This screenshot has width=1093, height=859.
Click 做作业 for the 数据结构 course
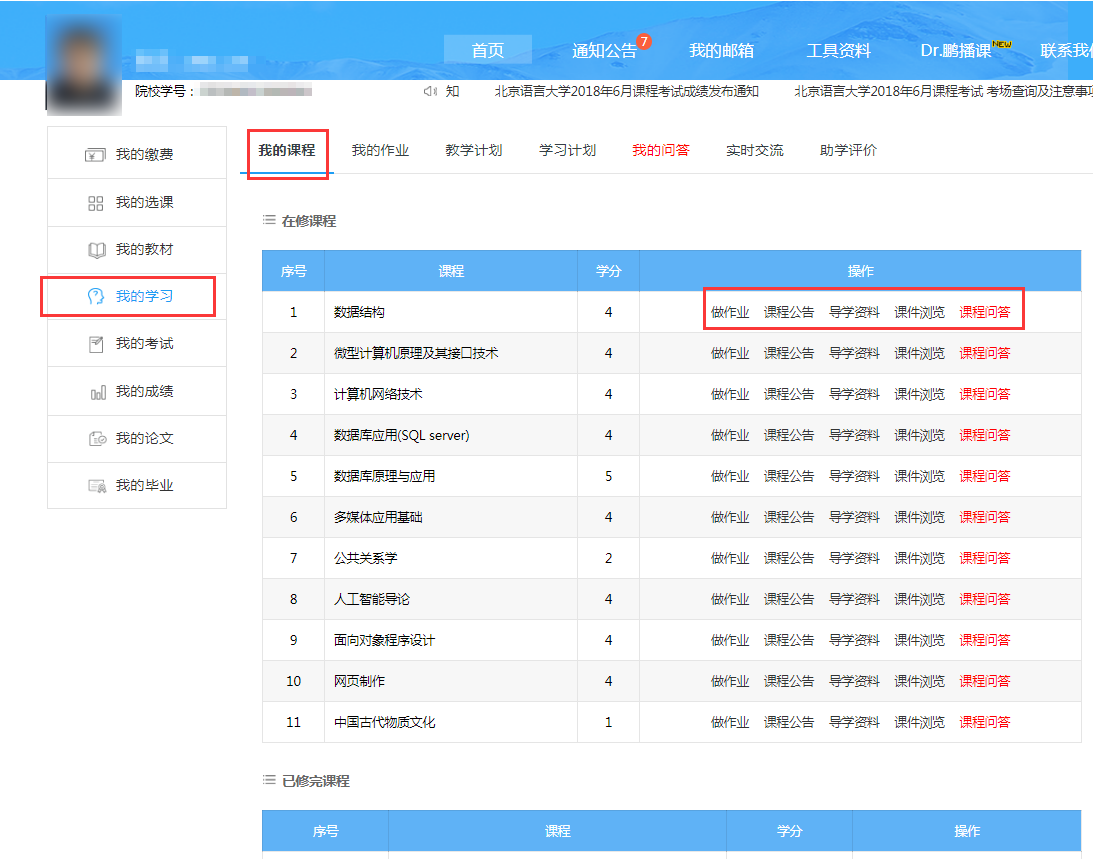(x=730, y=311)
